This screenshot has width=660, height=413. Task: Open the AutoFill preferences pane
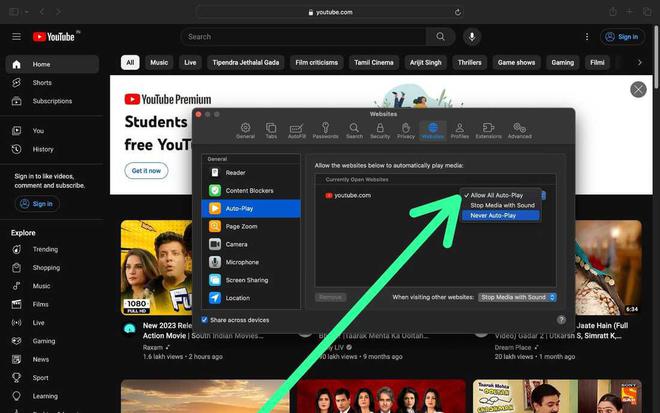pyautogui.click(x=297, y=131)
